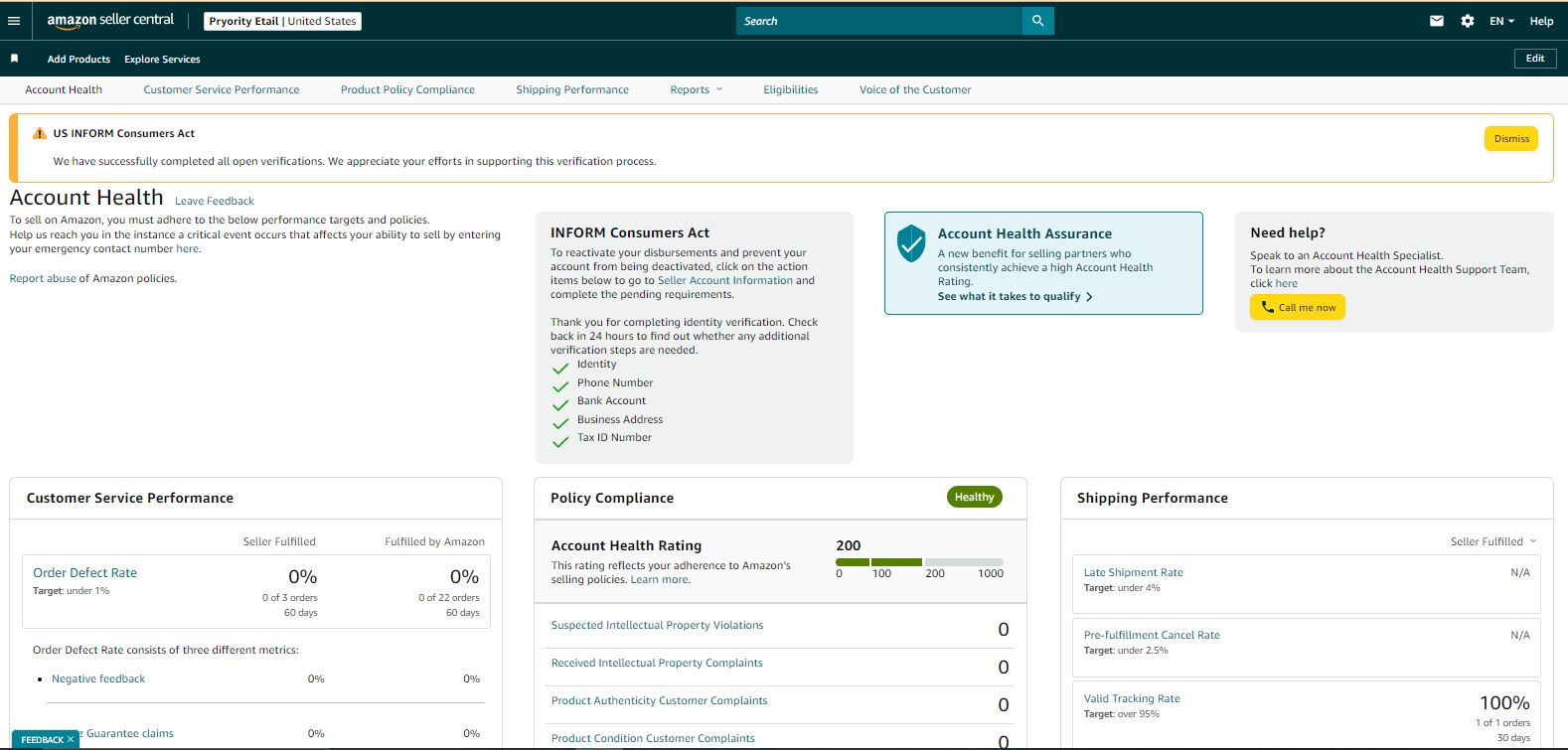
Task: Click the 100% Valid Tracking Rate value
Action: coord(1504,702)
